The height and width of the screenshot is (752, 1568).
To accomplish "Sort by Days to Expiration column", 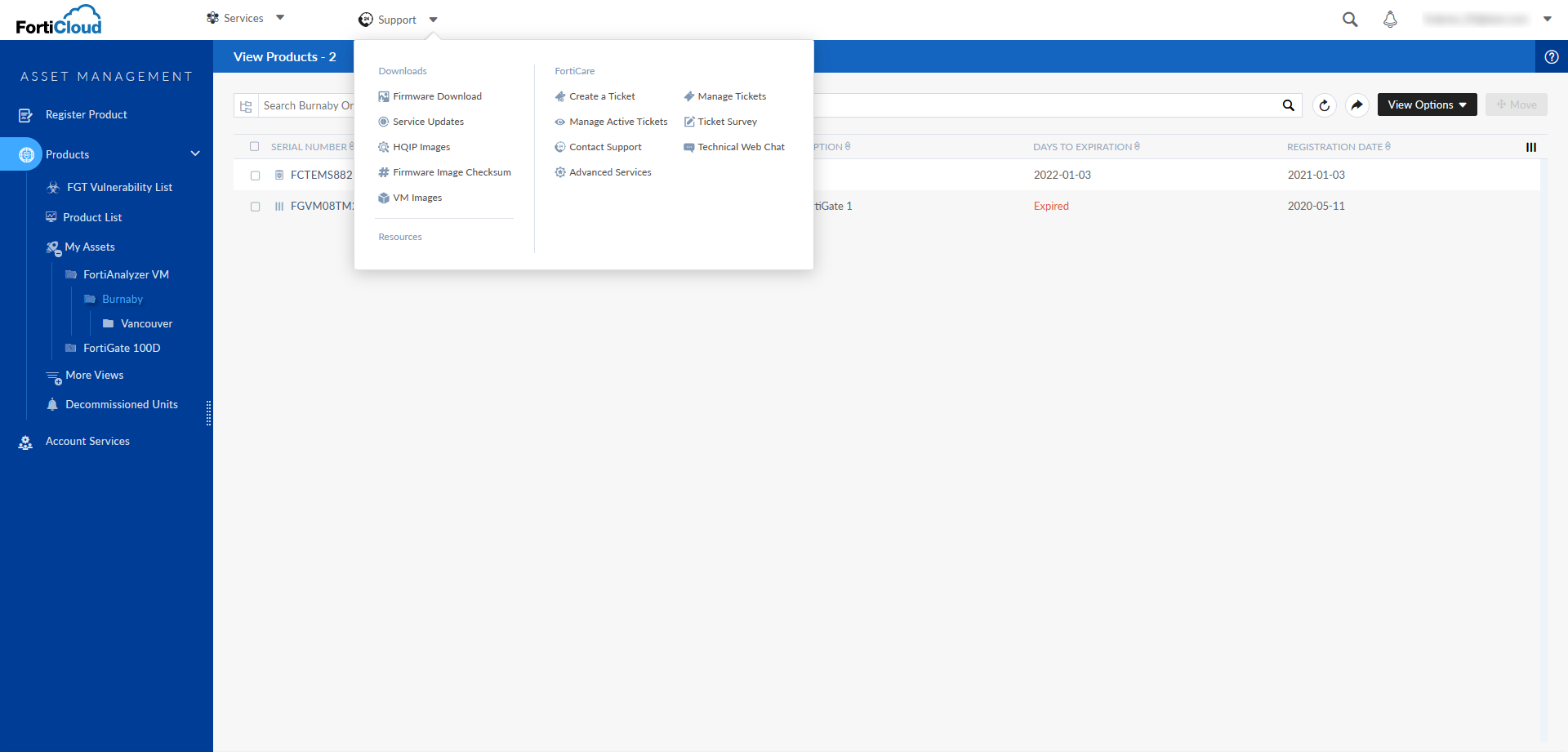I will click(x=1086, y=147).
